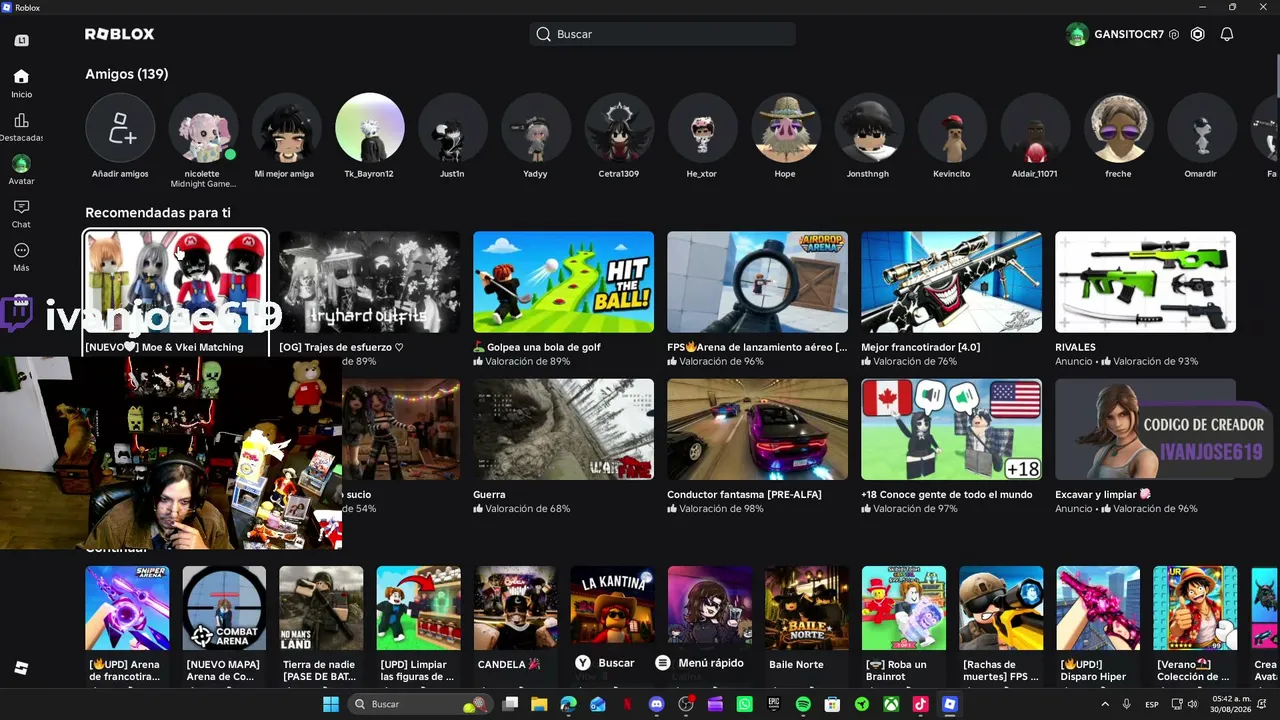Click the Robux icon in the top bar
The width and height of the screenshot is (1280, 720).
1197,34
